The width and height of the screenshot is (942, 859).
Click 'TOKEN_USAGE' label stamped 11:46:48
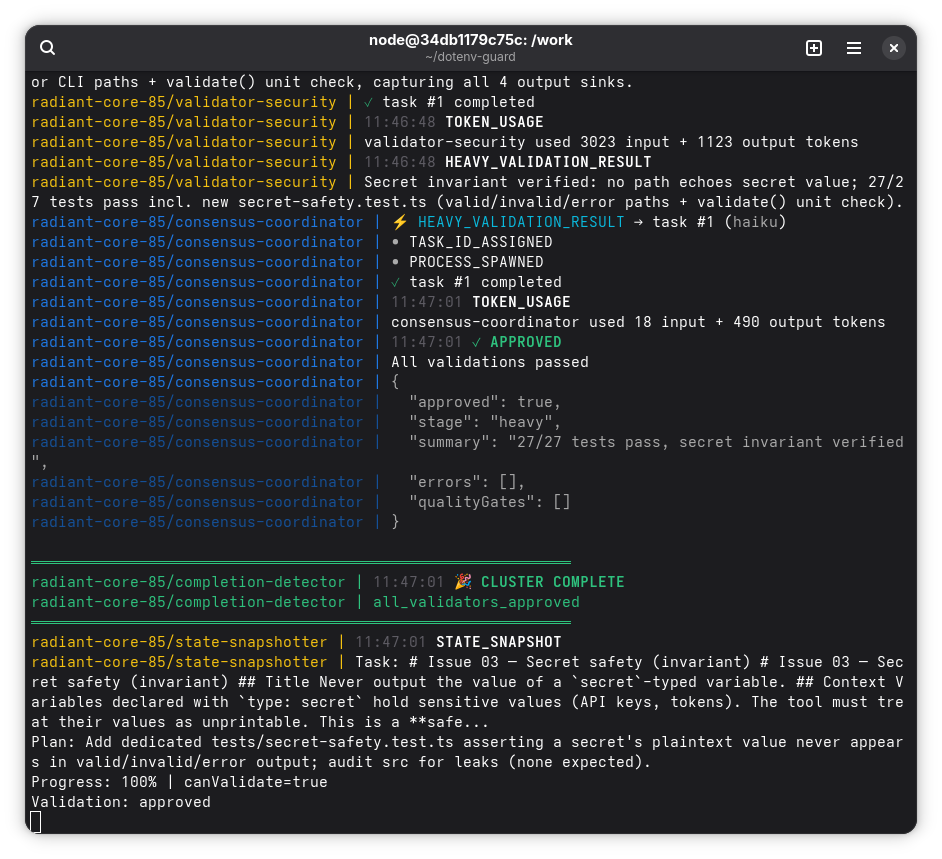point(494,122)
